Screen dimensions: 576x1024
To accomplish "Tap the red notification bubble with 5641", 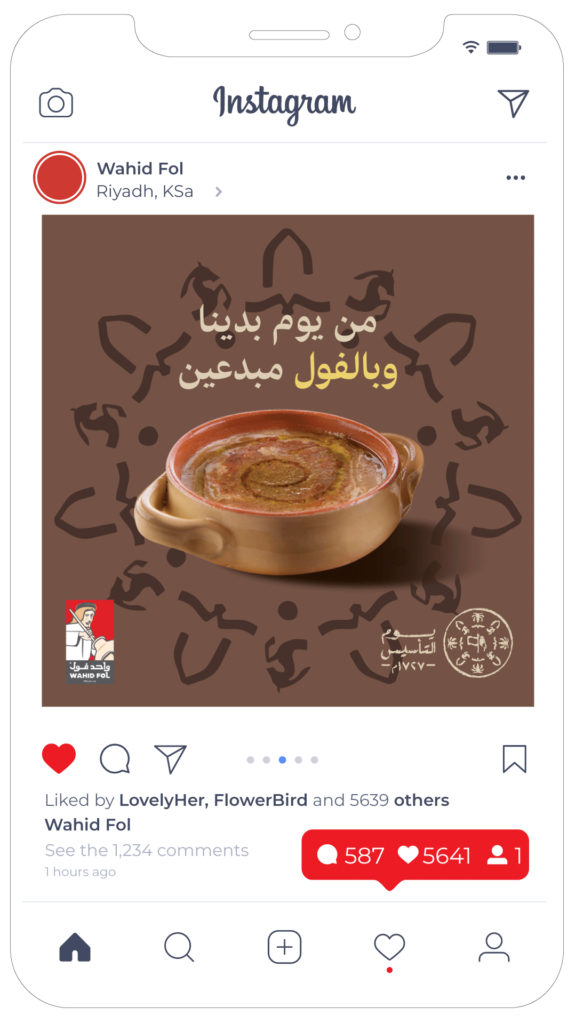I will click(415, 857).
